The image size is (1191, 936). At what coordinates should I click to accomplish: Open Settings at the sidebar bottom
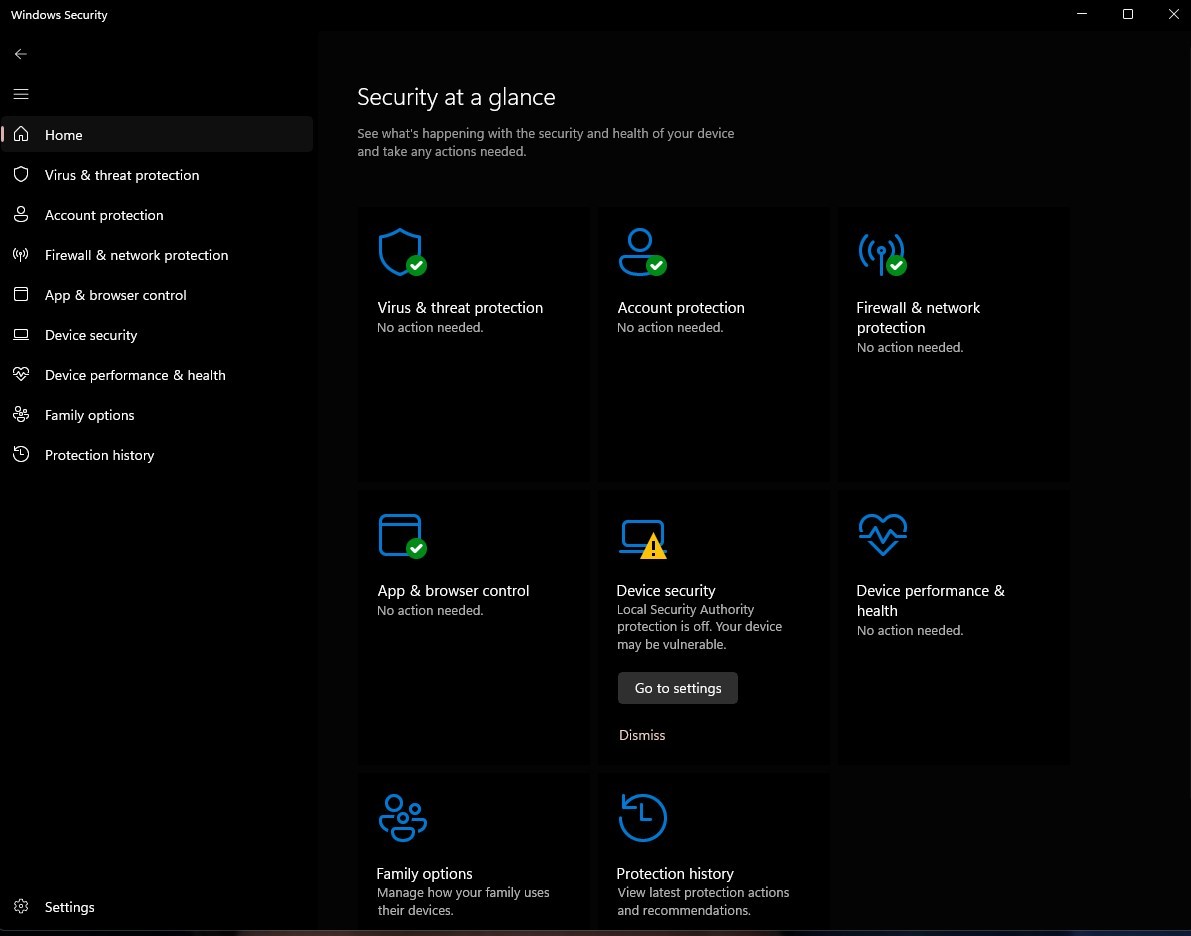click(157, 907)
